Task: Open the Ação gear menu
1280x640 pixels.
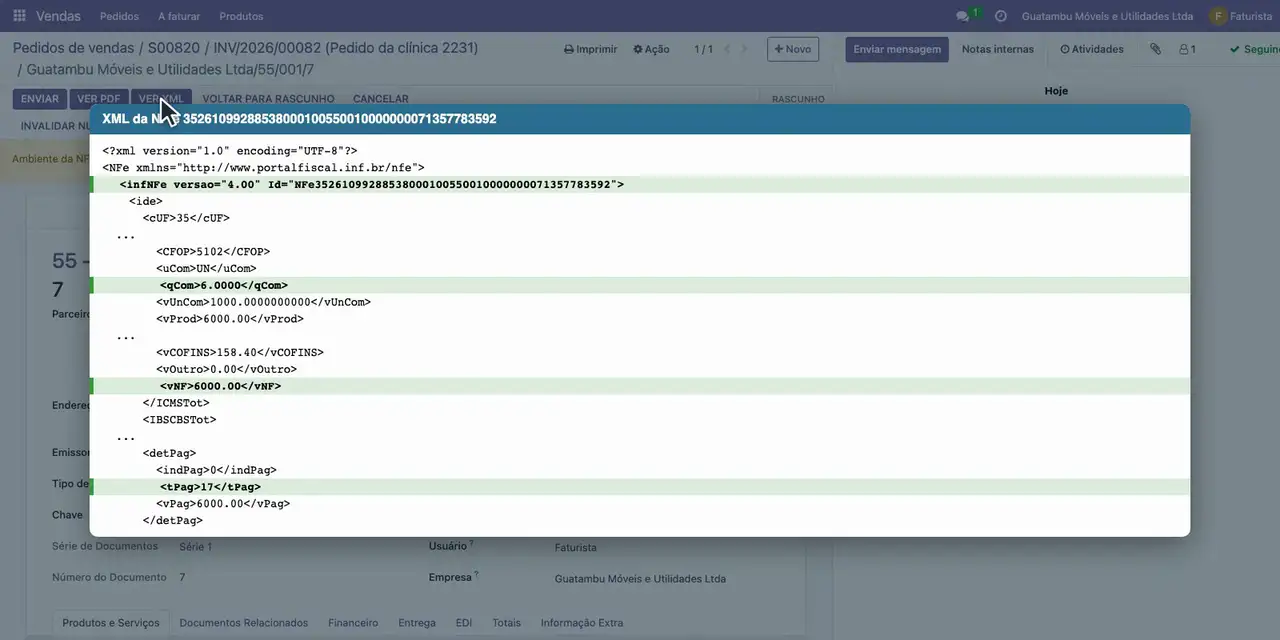Action: click(x=651, y=49)
